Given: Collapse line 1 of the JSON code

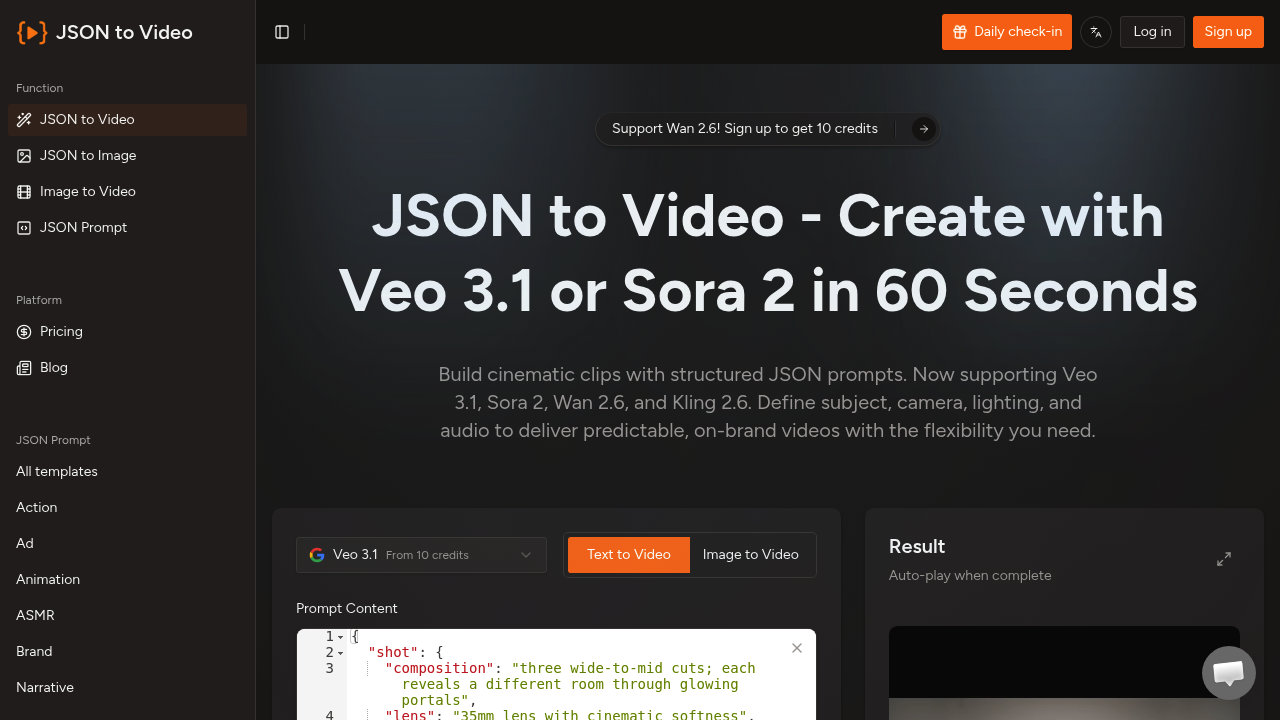Looking at the screenshot, I should pos(340,636).
